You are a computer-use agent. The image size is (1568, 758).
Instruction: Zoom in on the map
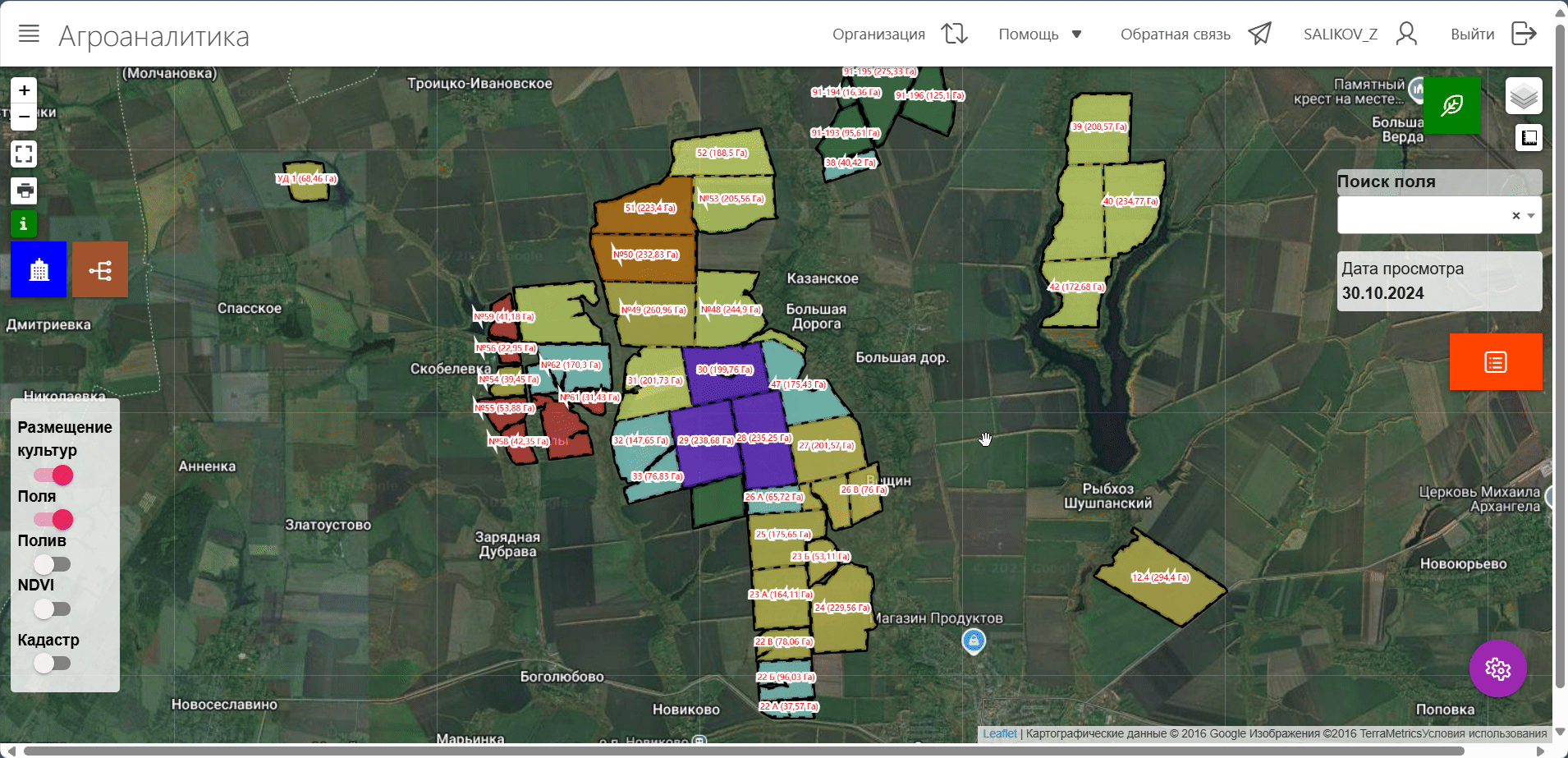[x=25, y=90]
